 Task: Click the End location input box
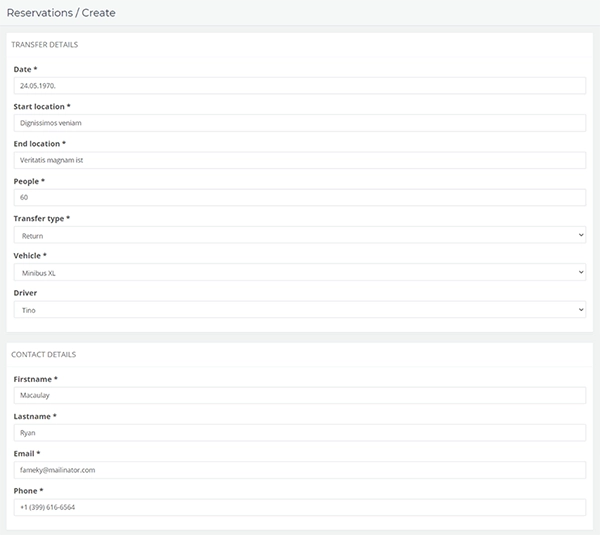[299, 160]
